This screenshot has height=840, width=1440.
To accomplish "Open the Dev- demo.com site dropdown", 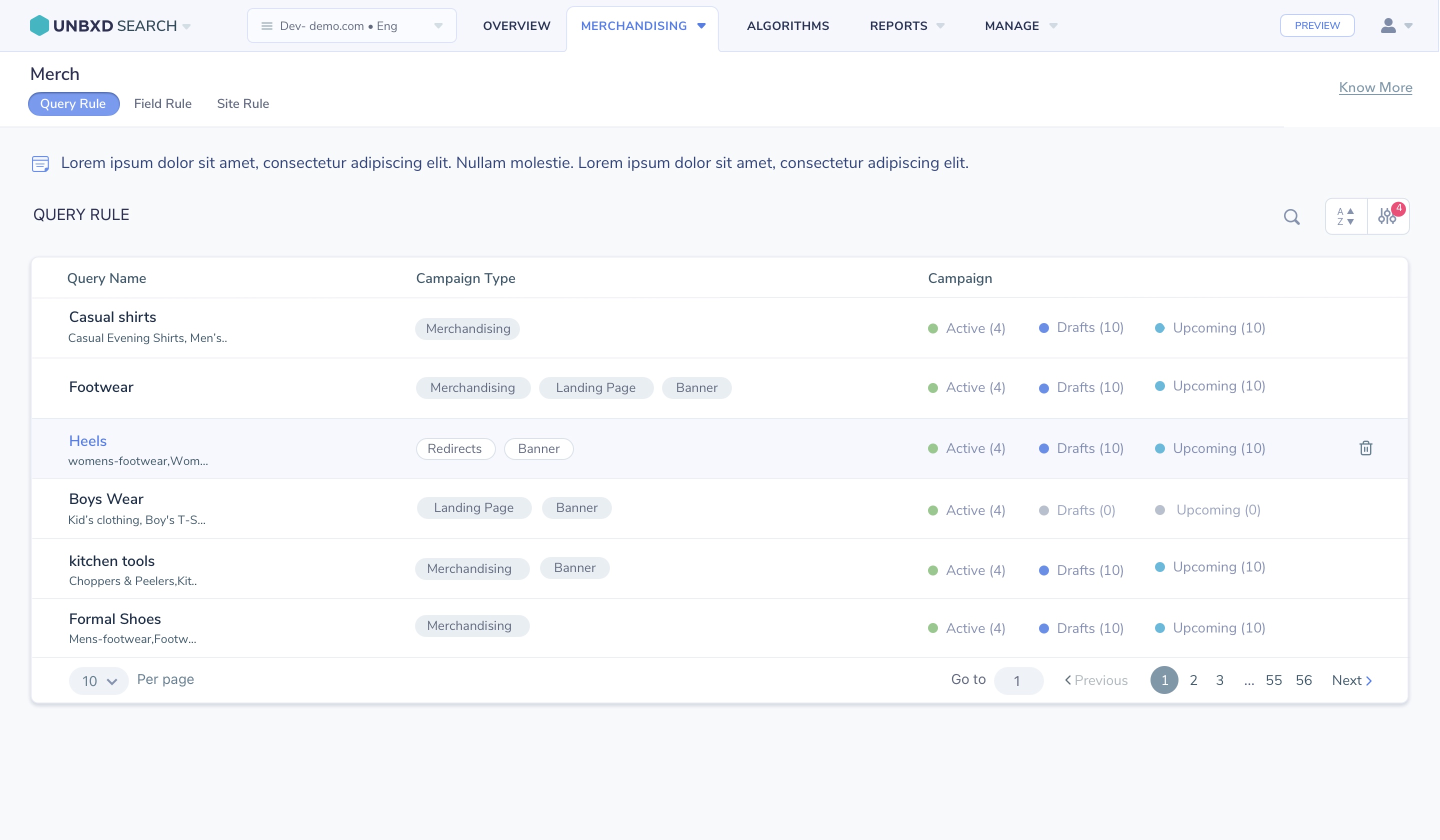I will [x=351, y=25].
